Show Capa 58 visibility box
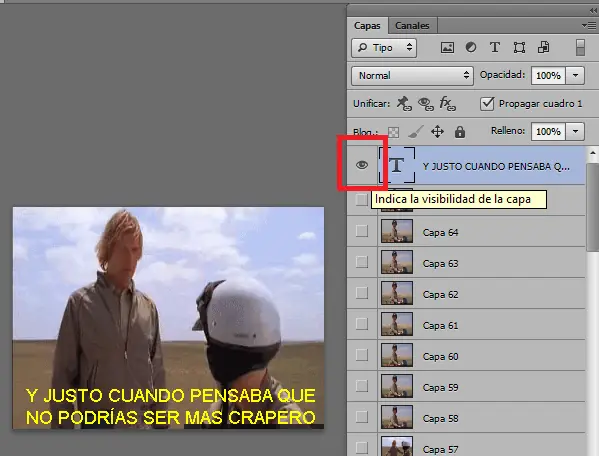The width and height of the screenshot is (599, 456). point(361,417)
